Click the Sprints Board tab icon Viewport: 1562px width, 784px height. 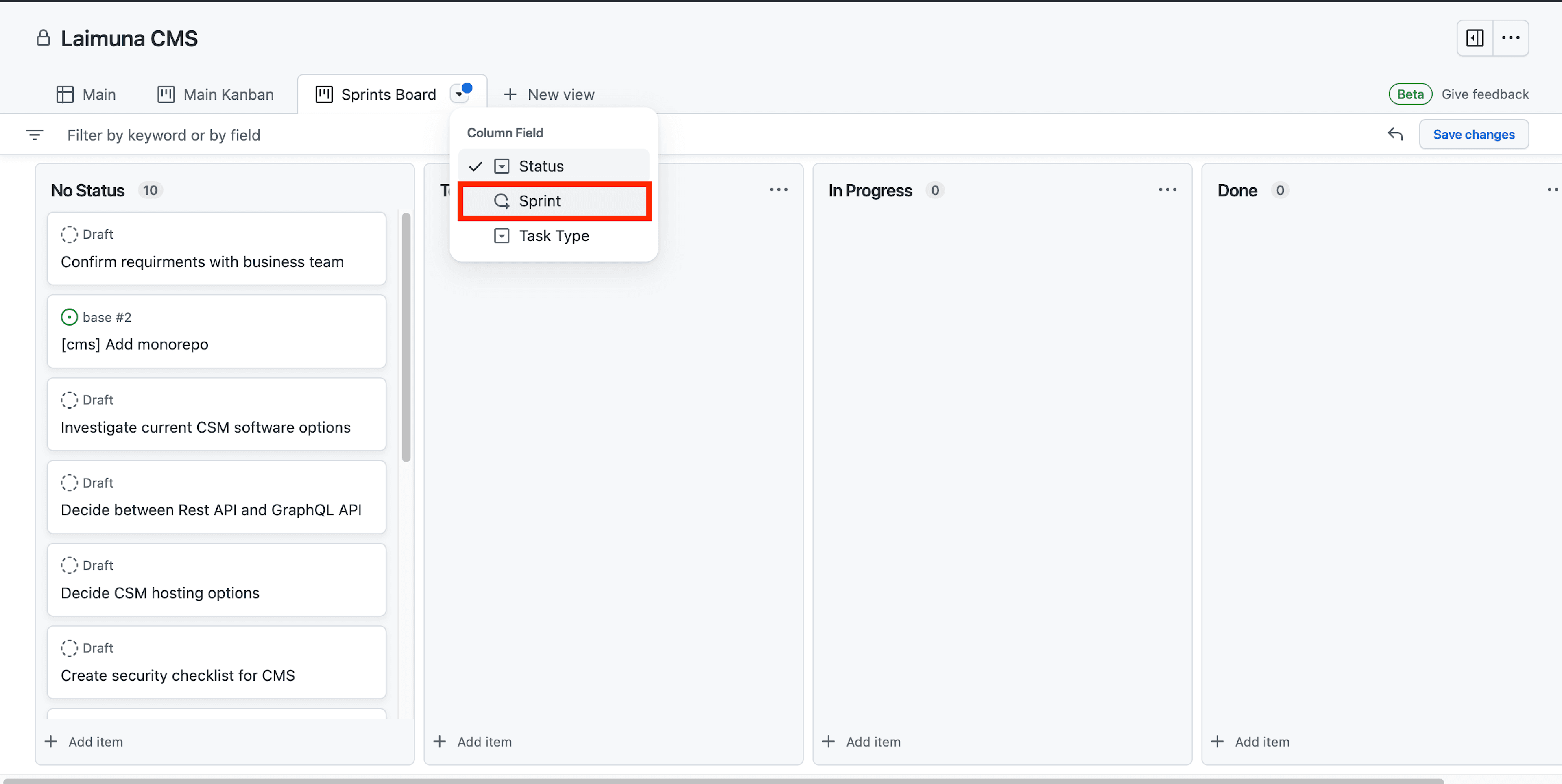[x=323, y=93]
